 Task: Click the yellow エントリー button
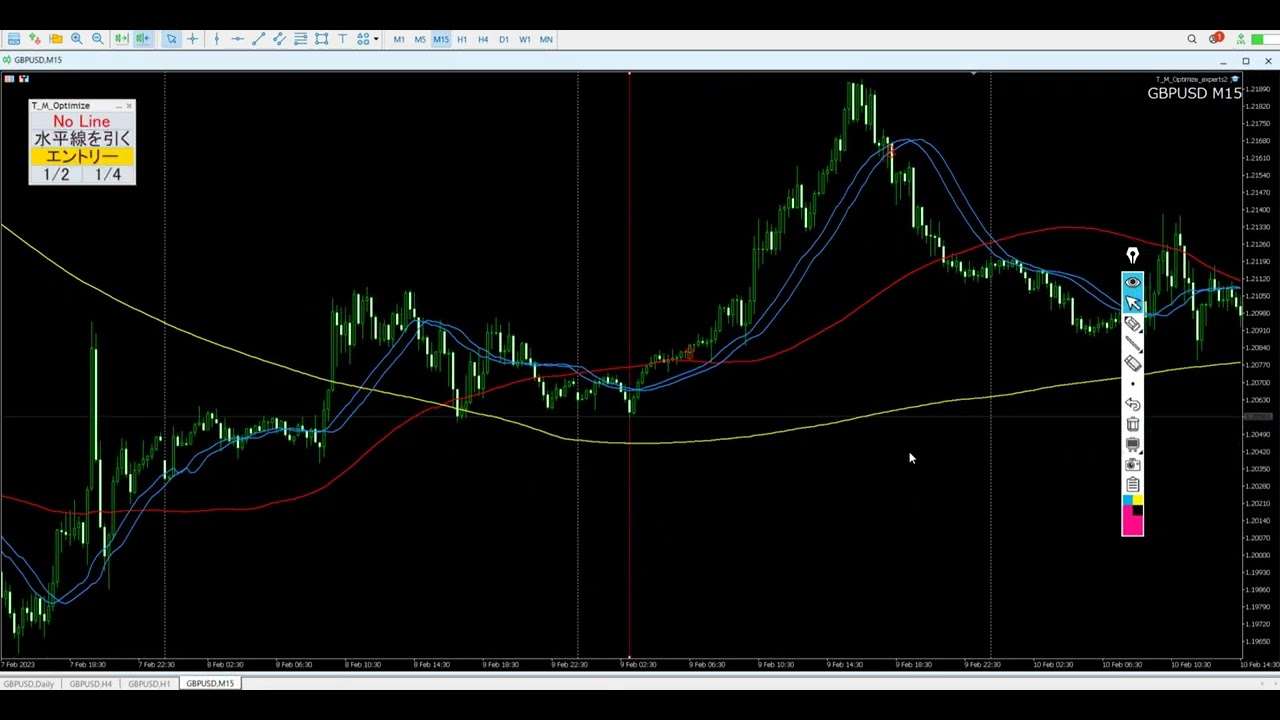82,156
